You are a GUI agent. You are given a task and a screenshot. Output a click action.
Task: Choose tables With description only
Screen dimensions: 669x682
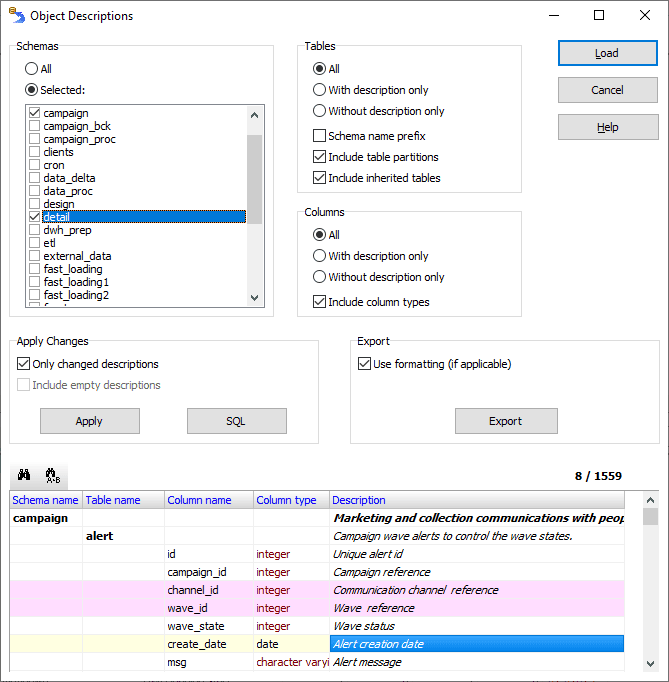[320, 90]
